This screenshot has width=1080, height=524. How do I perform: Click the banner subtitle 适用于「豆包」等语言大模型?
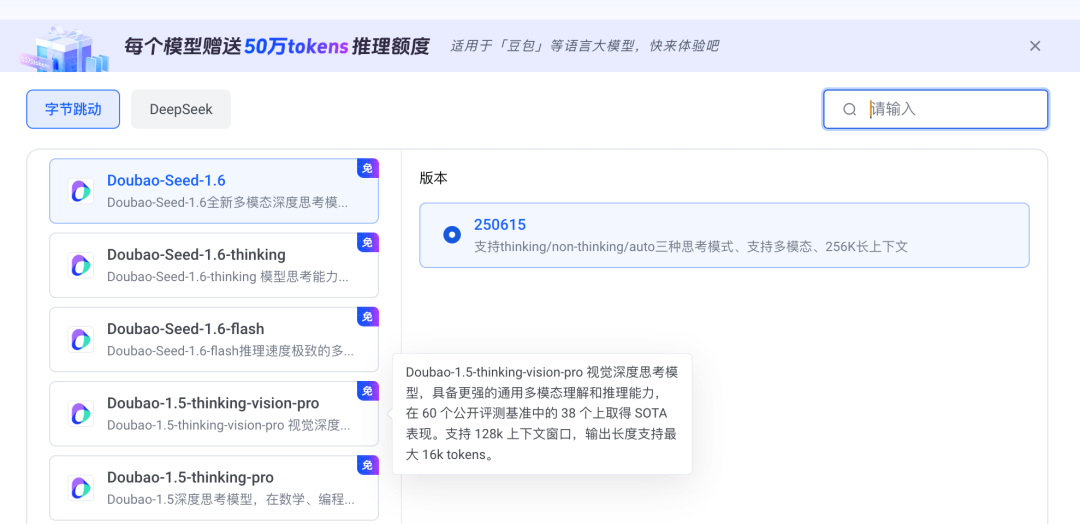coord(585,46)
